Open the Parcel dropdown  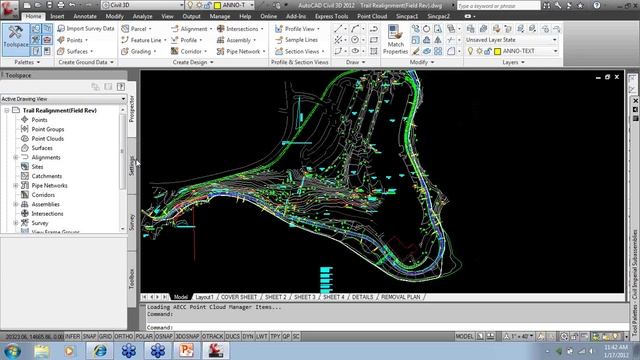click(x=136, y=29)
